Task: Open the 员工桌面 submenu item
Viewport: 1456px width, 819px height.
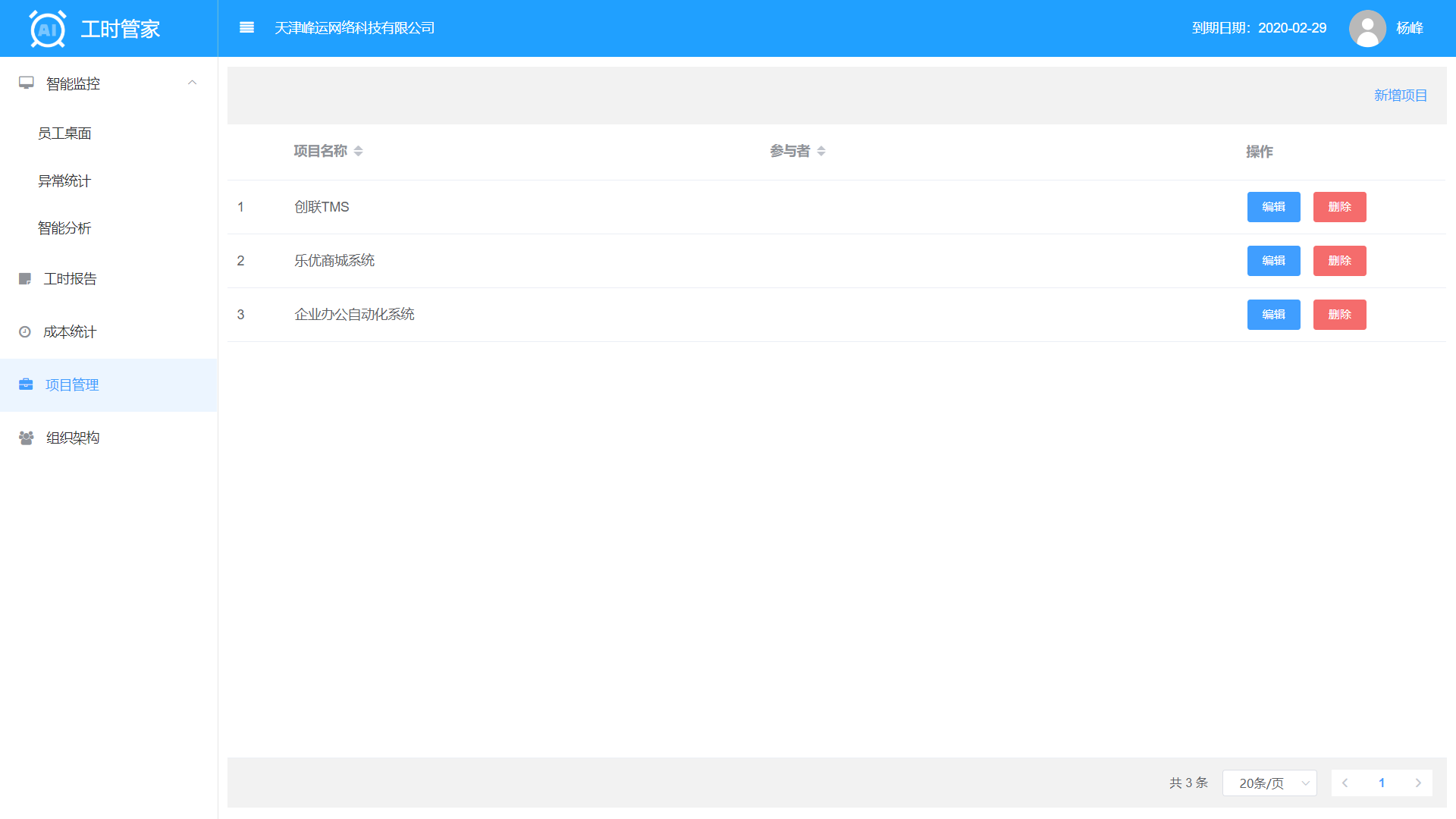Action: 64,133
